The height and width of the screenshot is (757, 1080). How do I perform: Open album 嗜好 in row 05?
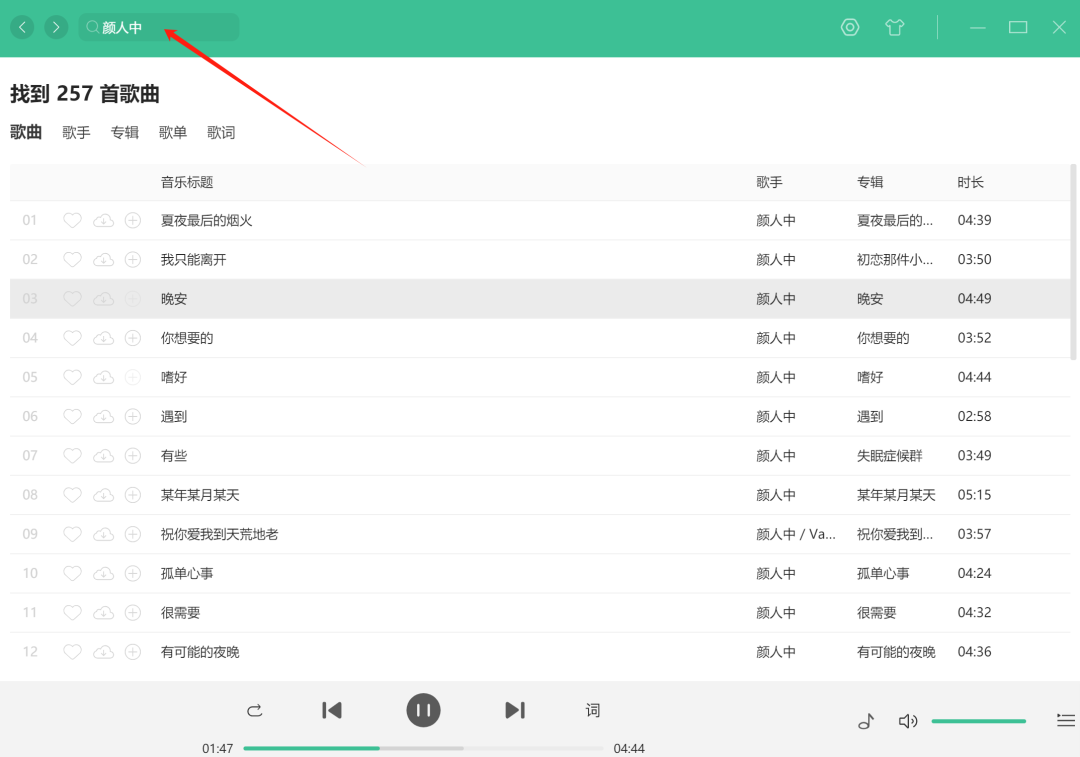pyautogui.click(x=870, y=377)
